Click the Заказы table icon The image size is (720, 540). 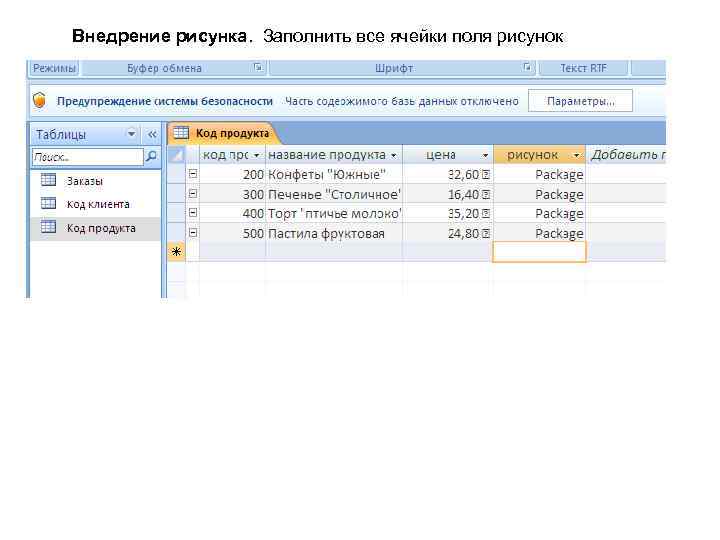(48, 180)
